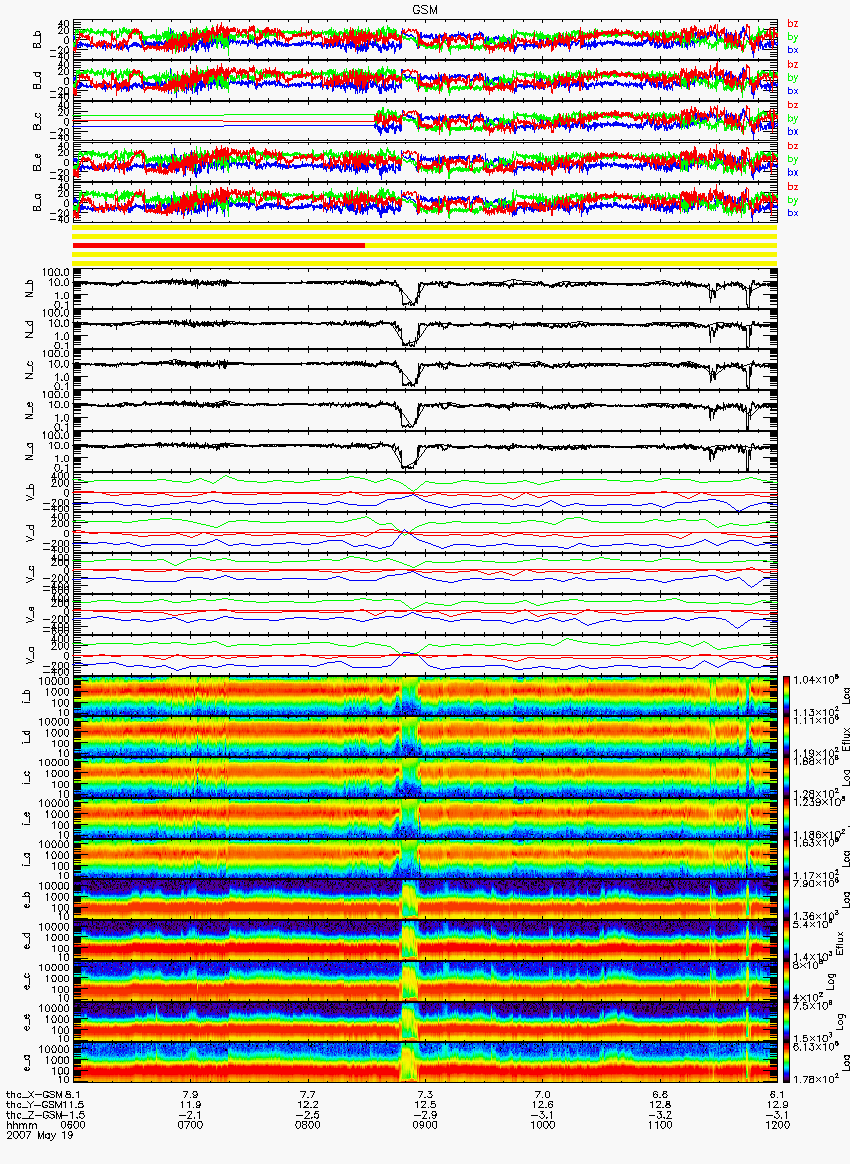This screenshot has width=850, height=1164.
Task: Select the B_d magnetic field panel label
Action: tap(37, 81)
